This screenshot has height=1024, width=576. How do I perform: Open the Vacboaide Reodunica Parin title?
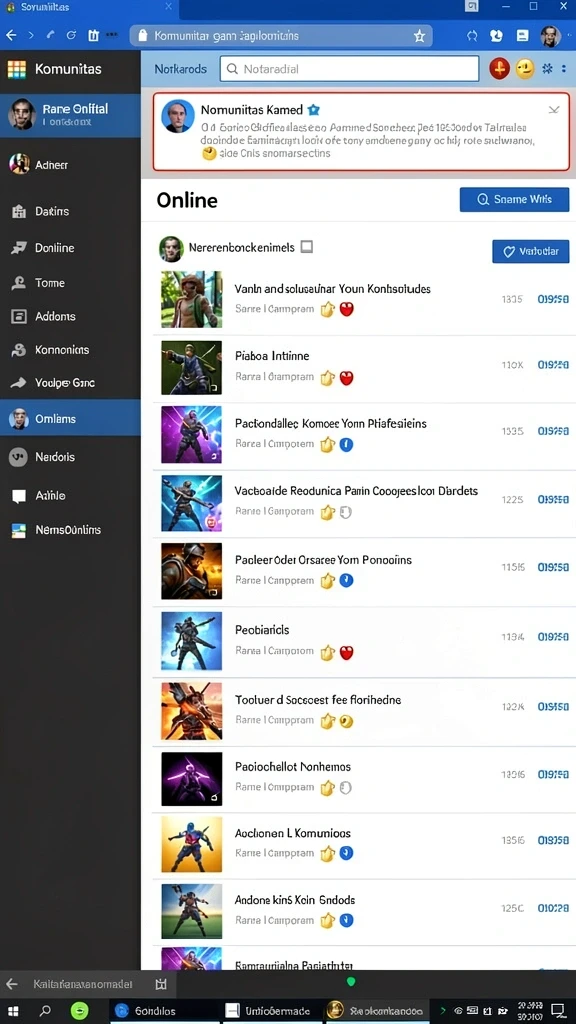point(356,491)
